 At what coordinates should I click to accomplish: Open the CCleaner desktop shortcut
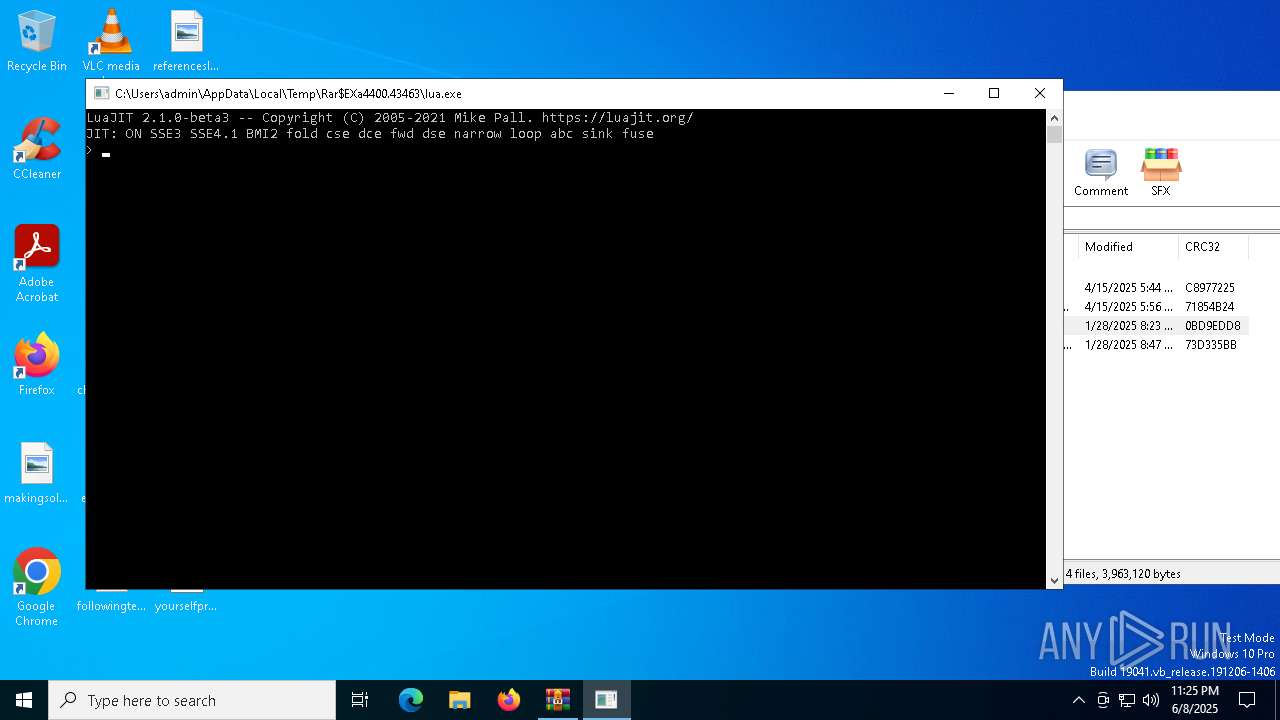pos(37,150)
